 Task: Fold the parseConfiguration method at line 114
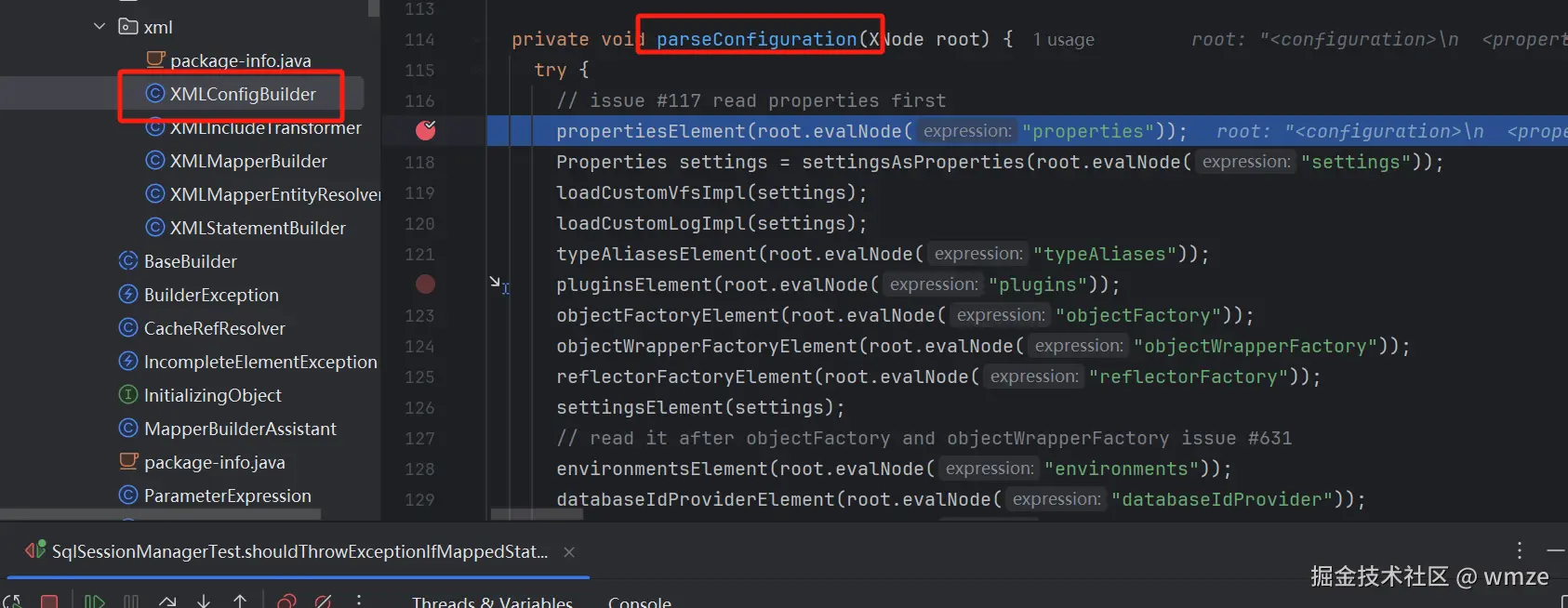pos(478,40)
